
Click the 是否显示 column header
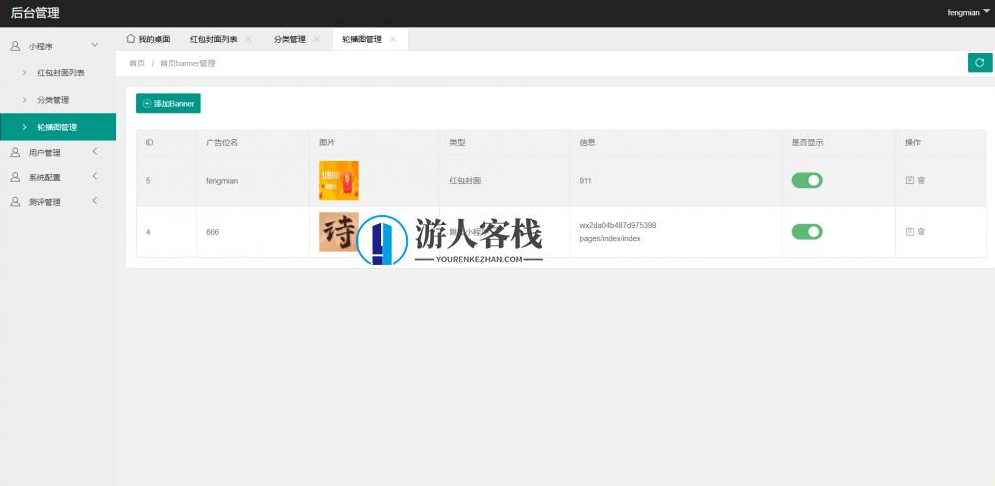coord(807,143)
